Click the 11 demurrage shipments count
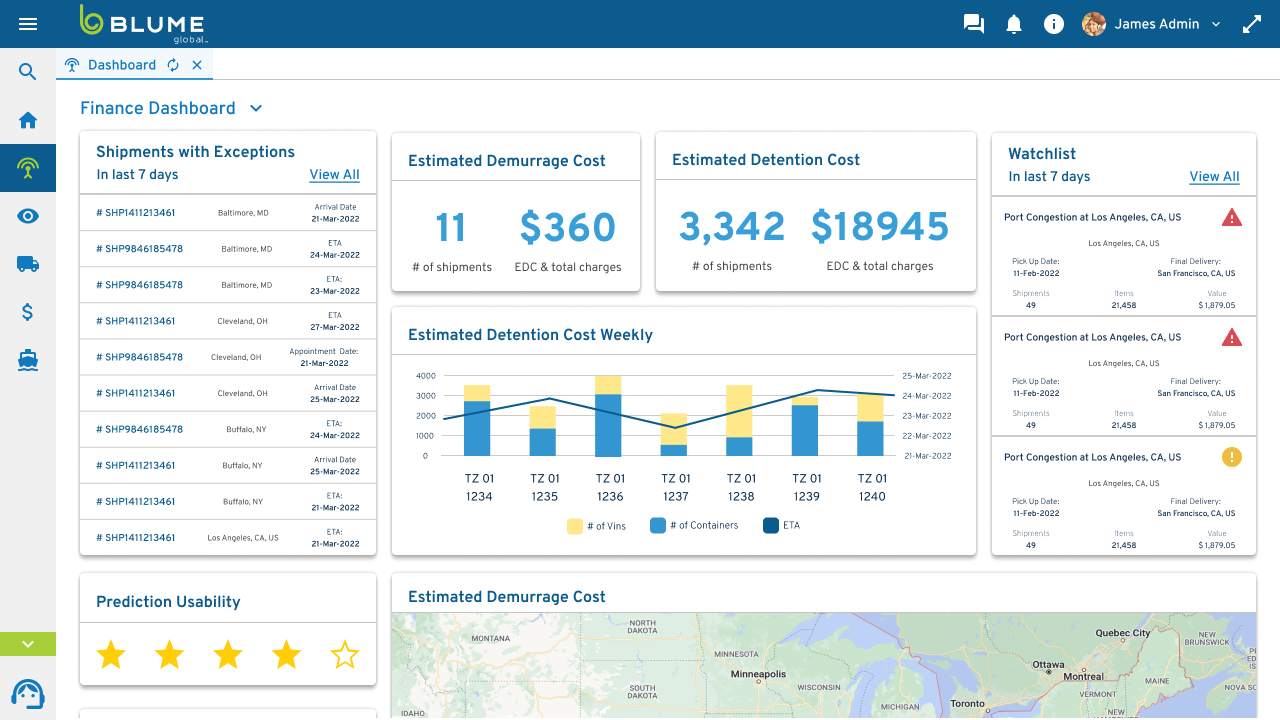The width and height of the screenshot is (1280, 720). 451,228
